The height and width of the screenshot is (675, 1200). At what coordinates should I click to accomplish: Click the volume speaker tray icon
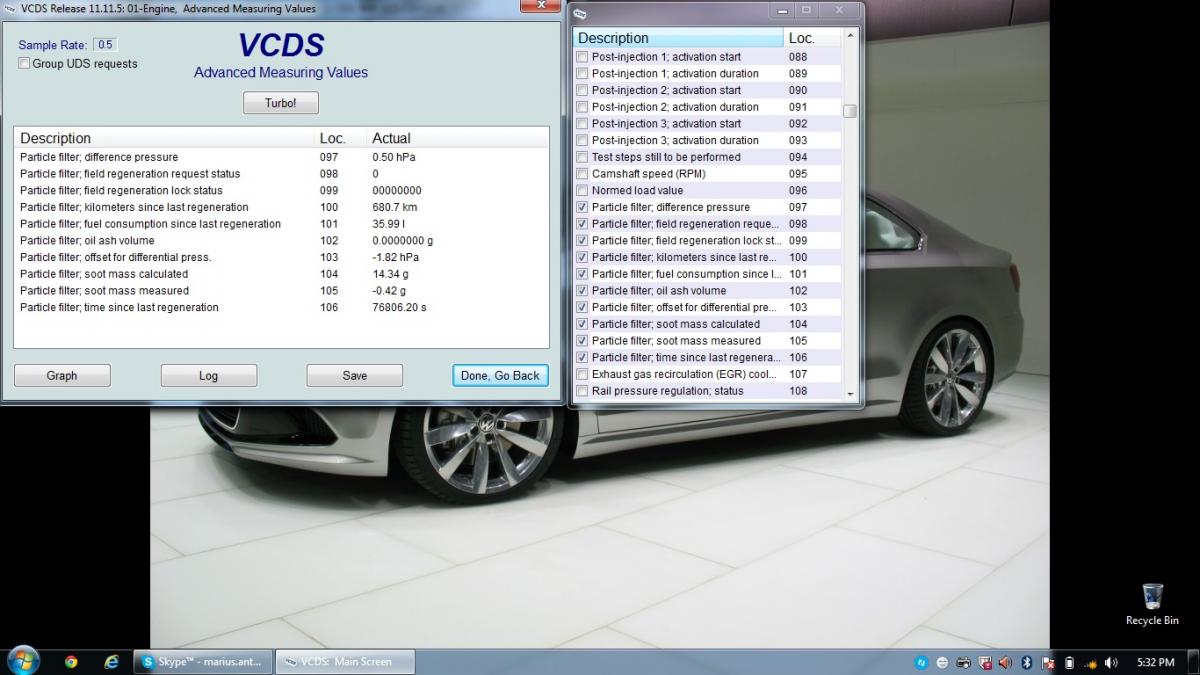tap(1111, 662)
